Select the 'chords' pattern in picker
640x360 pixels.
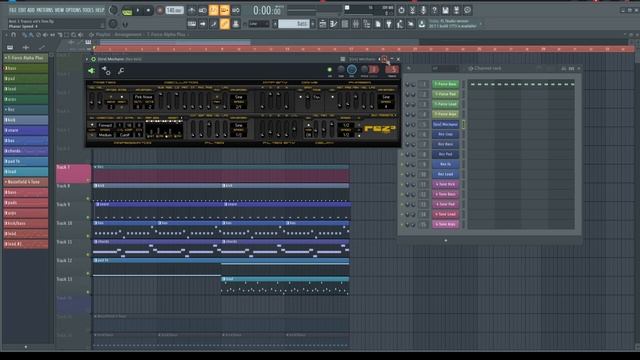26,151
